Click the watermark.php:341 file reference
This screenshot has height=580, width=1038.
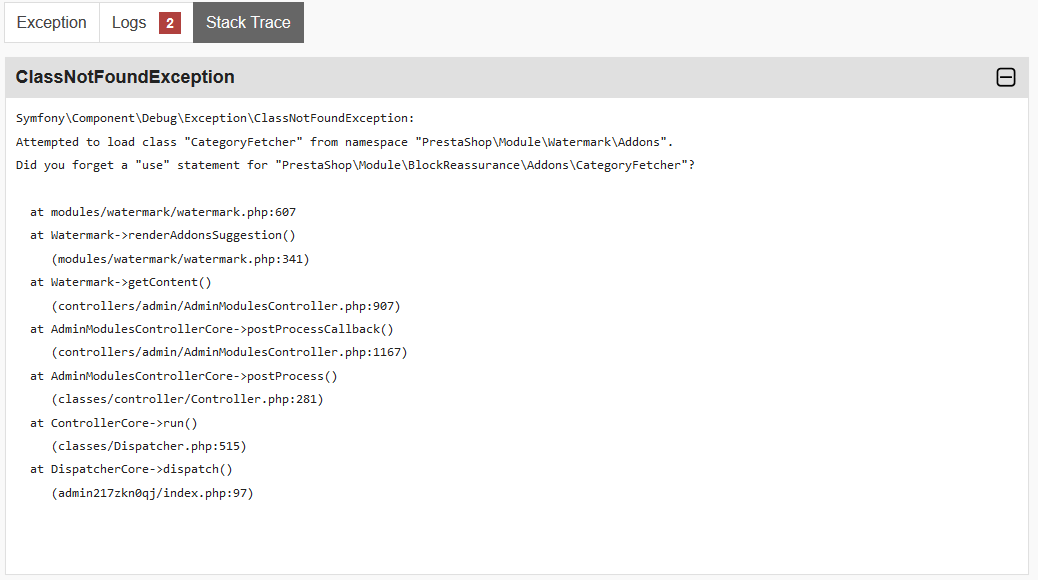pyautogui.click(x=180, y=259)
